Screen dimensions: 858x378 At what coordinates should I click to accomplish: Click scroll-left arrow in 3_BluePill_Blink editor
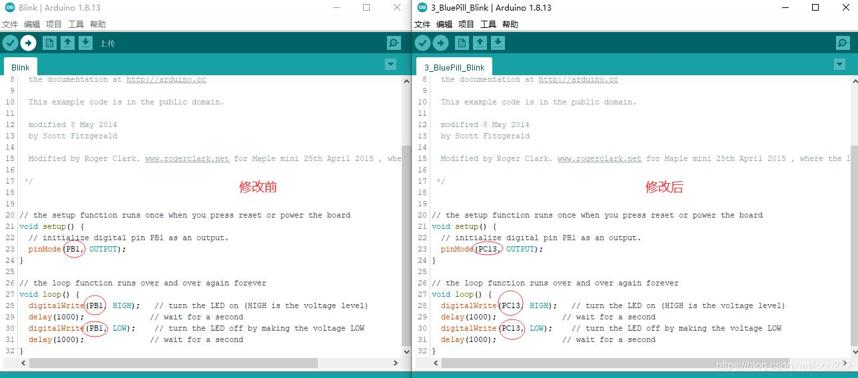coord(436,363)
